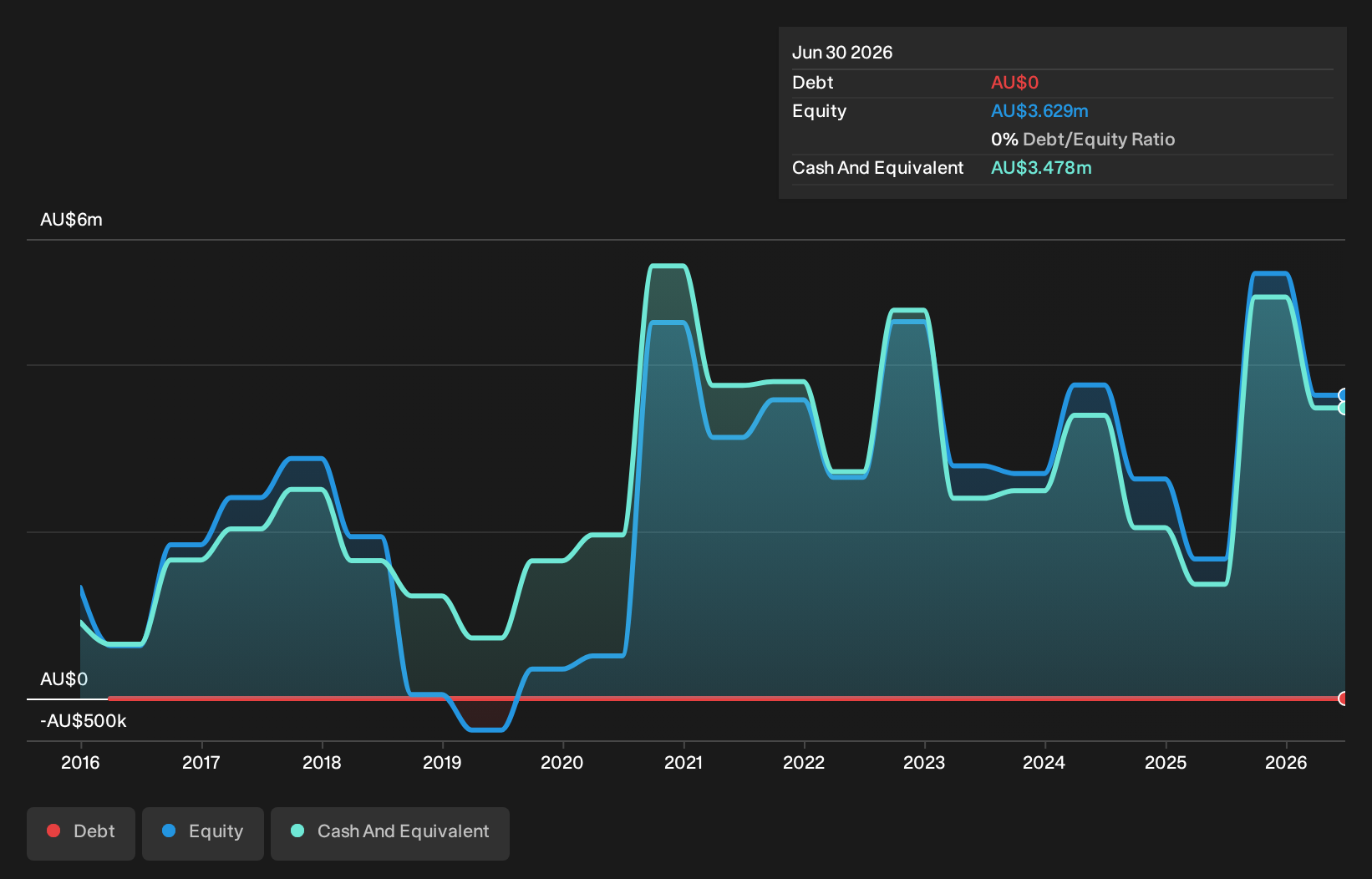
Task: Click the blue Equity legend dot
Action: point(169,831)
